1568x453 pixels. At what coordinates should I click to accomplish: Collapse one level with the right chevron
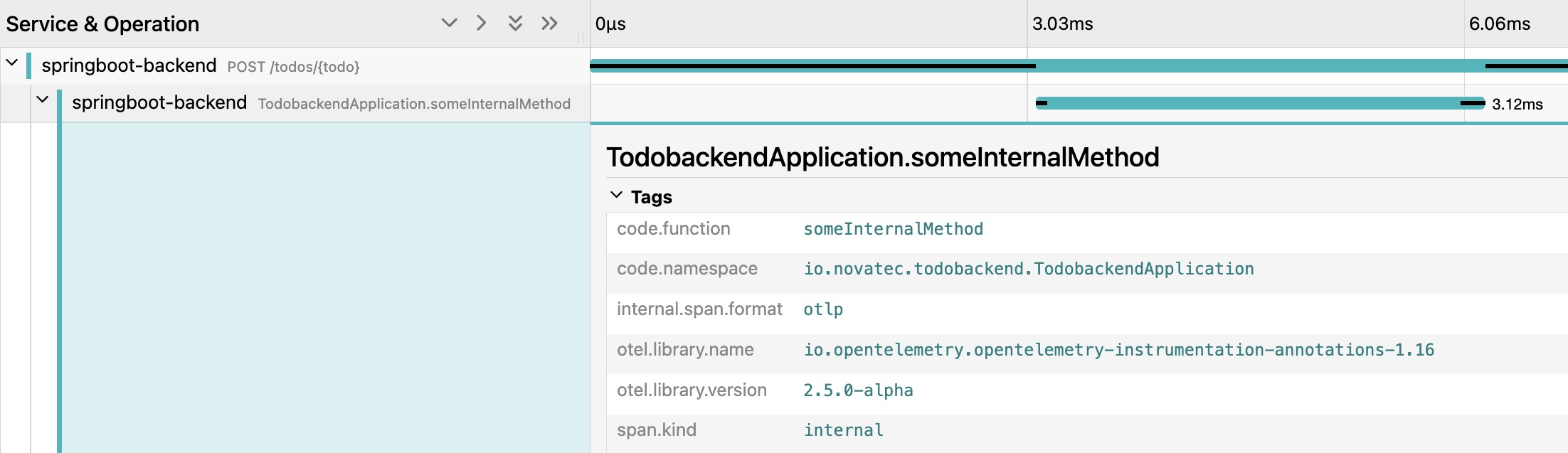pyautogui.click(x=482, y=23)
